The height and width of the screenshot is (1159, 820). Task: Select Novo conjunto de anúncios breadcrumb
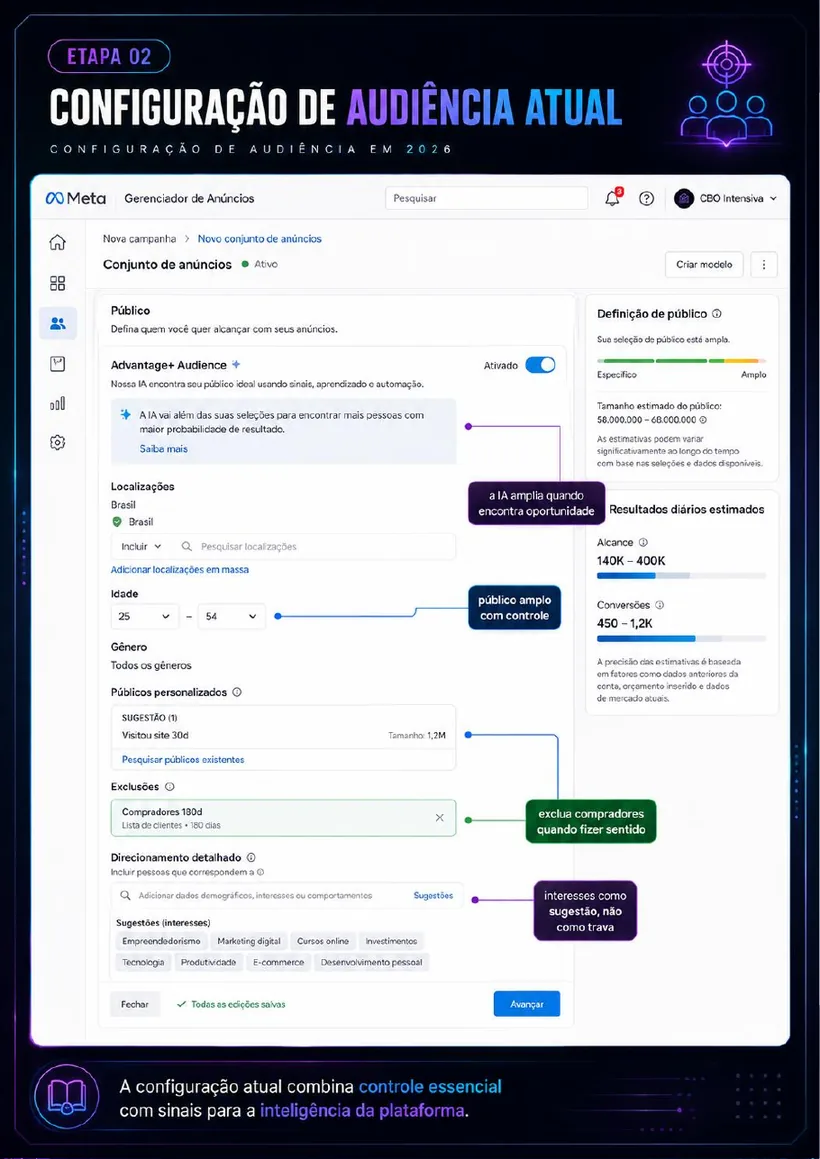(x=260, y=239)
